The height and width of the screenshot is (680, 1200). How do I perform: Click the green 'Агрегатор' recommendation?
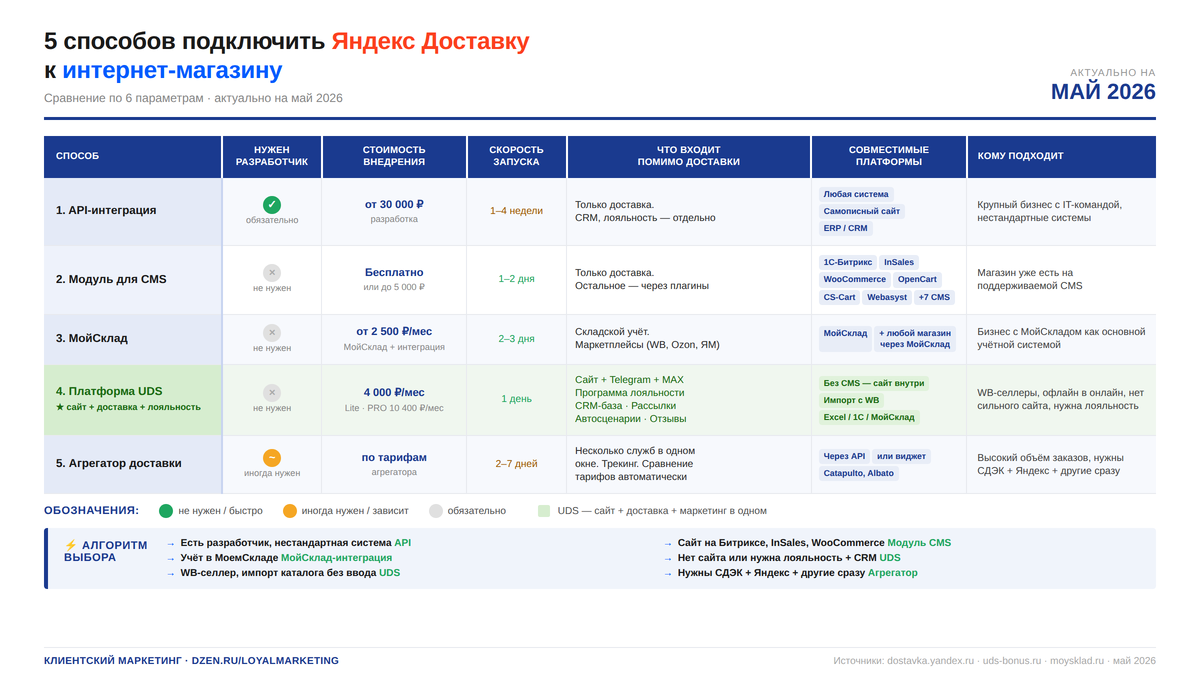click(892, 573)
